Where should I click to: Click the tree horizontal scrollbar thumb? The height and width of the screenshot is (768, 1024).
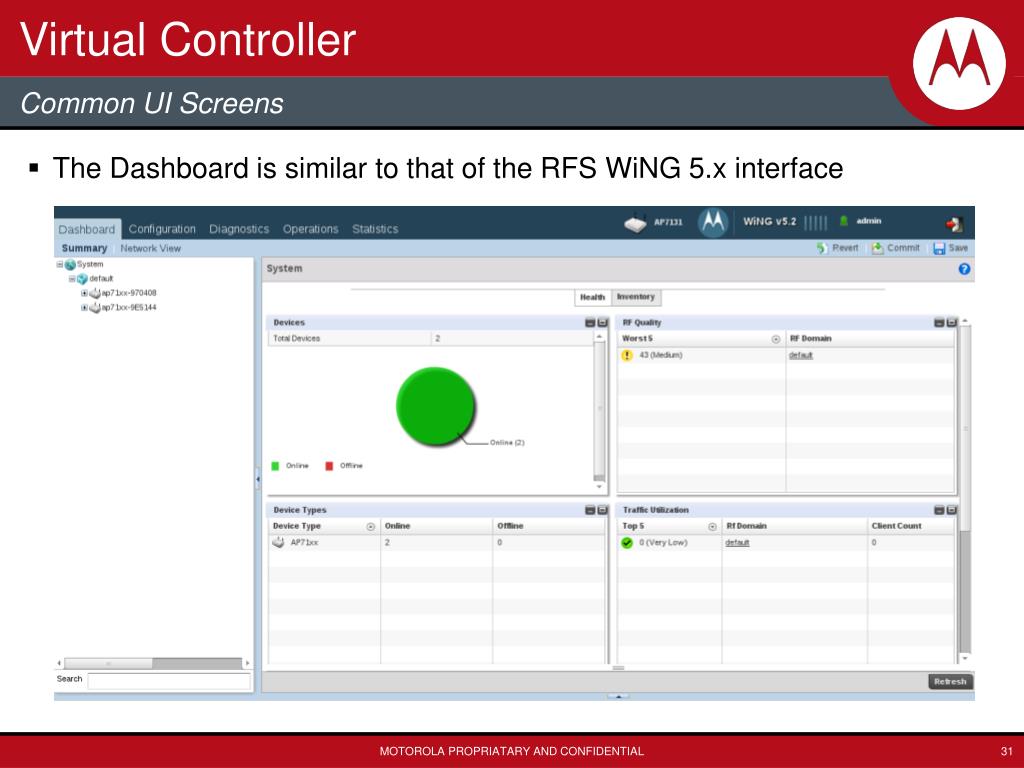point(108,663)
